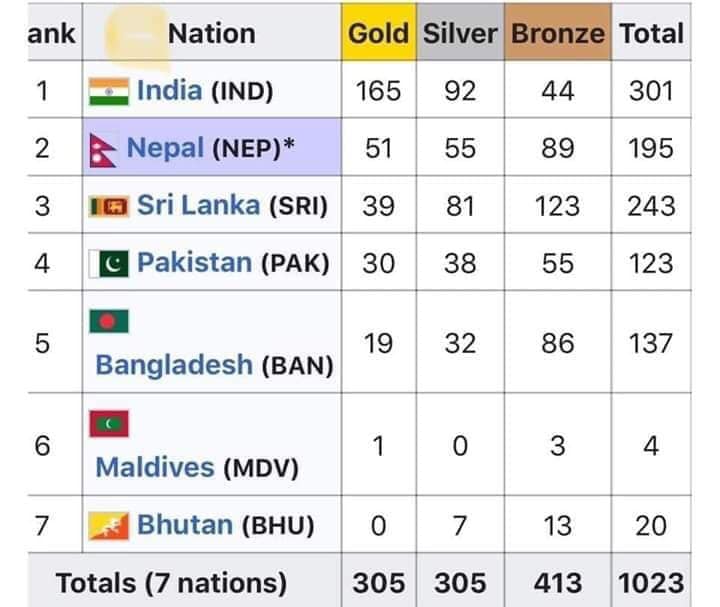This screenshot has width=720, height=607.
Task: Follow the Maldives link
Action: [x=155, y=467]
